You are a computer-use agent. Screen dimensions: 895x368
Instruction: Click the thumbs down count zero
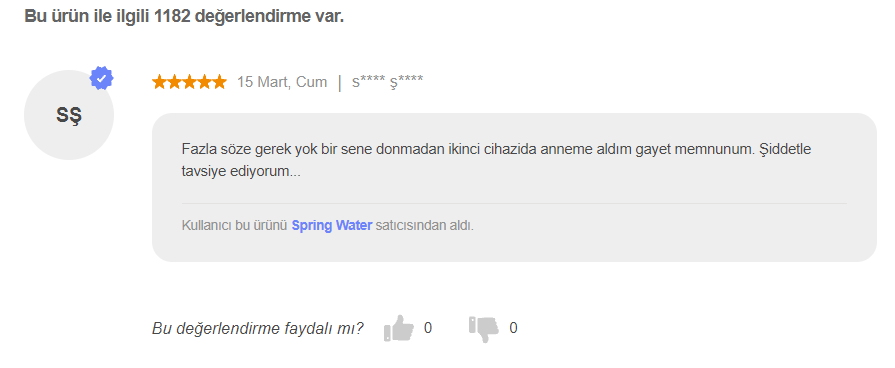click(513, 328)
